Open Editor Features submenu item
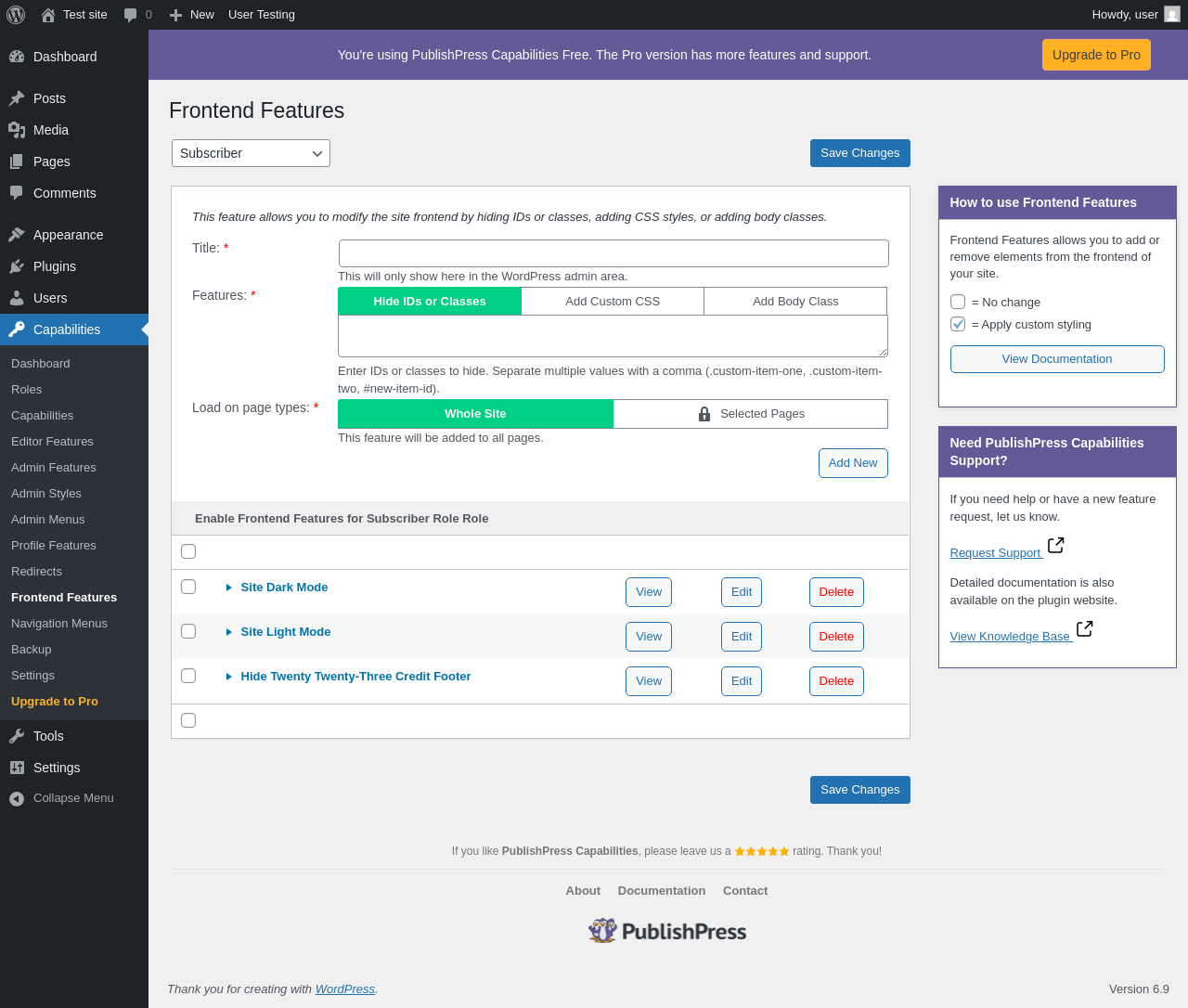The image size is (1188, 1008). point(52,442)
